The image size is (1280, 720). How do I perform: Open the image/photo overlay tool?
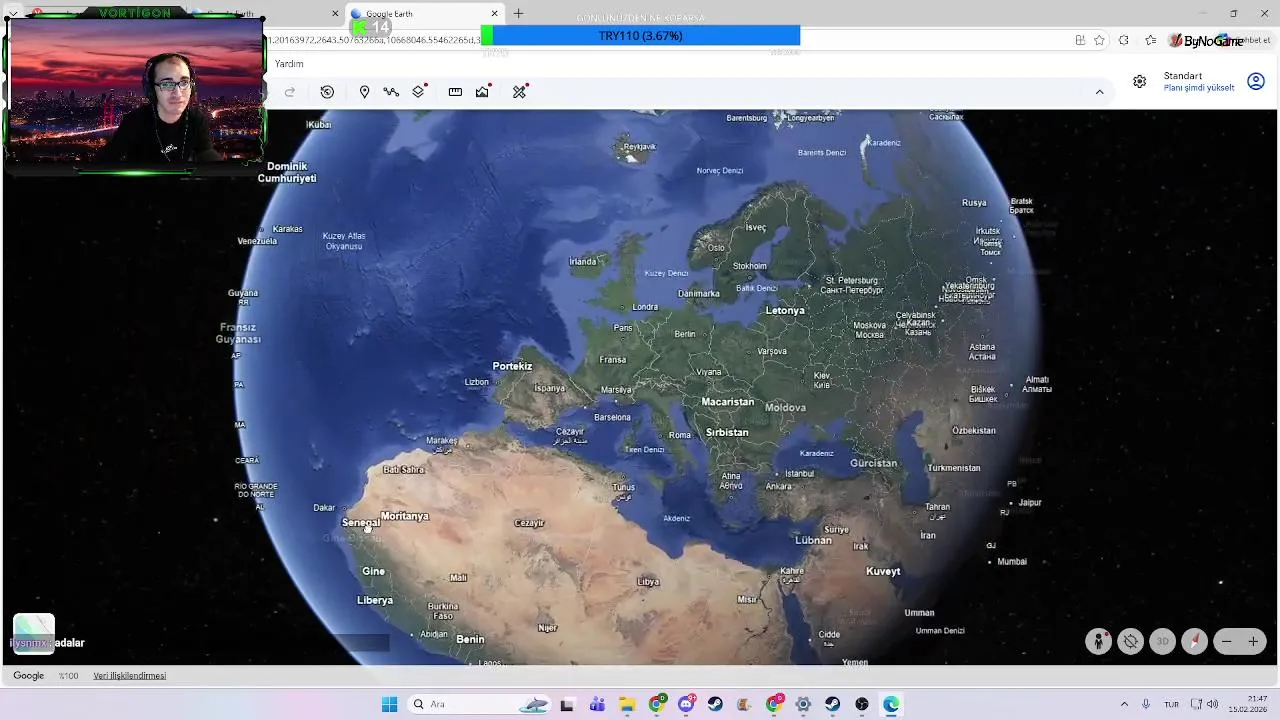pos(483,92)
